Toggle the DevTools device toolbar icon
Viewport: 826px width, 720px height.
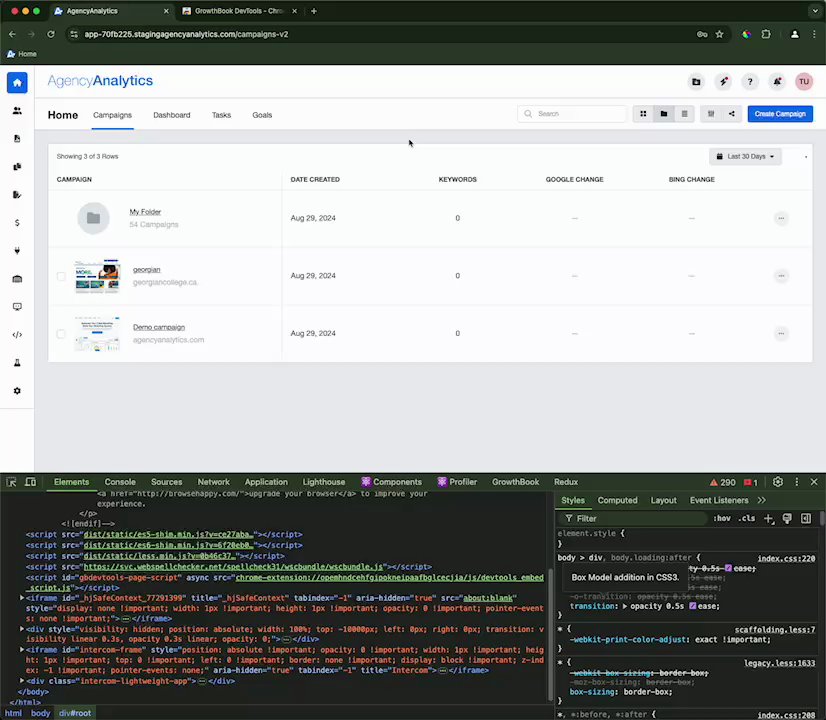pyautogui.click(x=31, y=482)
